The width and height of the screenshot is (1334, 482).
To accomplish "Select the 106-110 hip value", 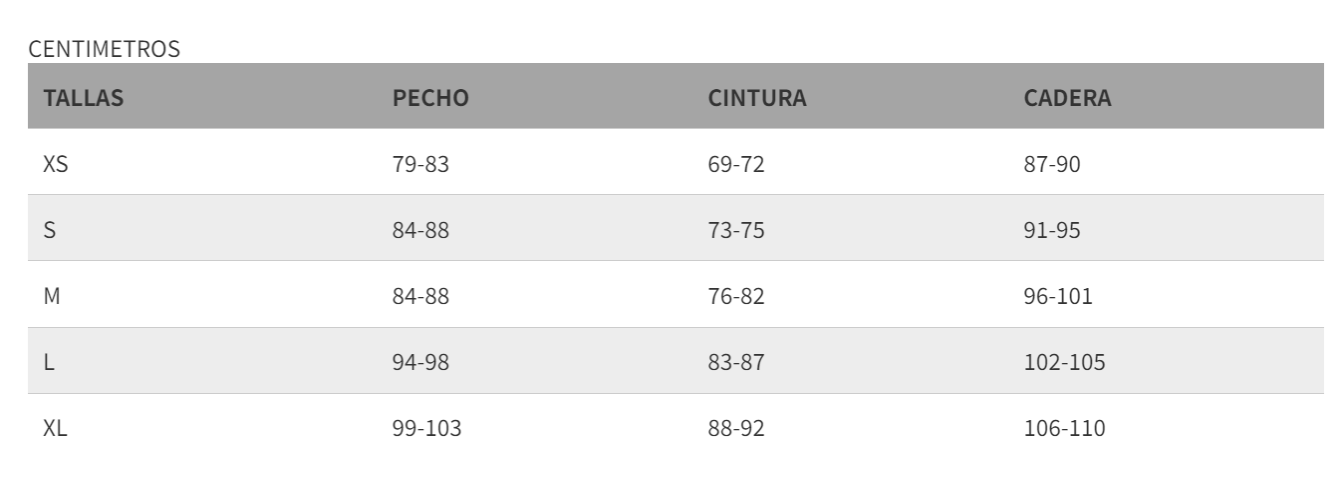I will 1064,429.
